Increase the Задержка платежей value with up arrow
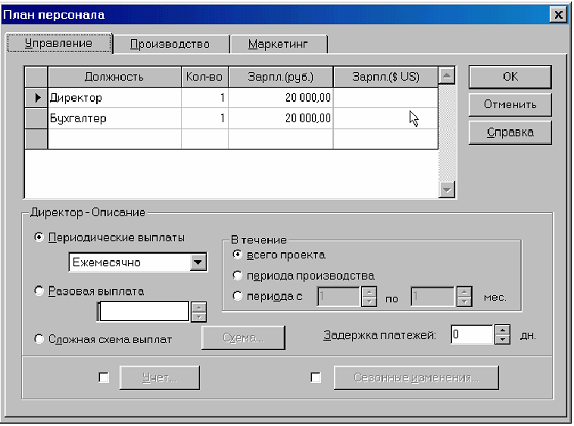 click(502, 330)
